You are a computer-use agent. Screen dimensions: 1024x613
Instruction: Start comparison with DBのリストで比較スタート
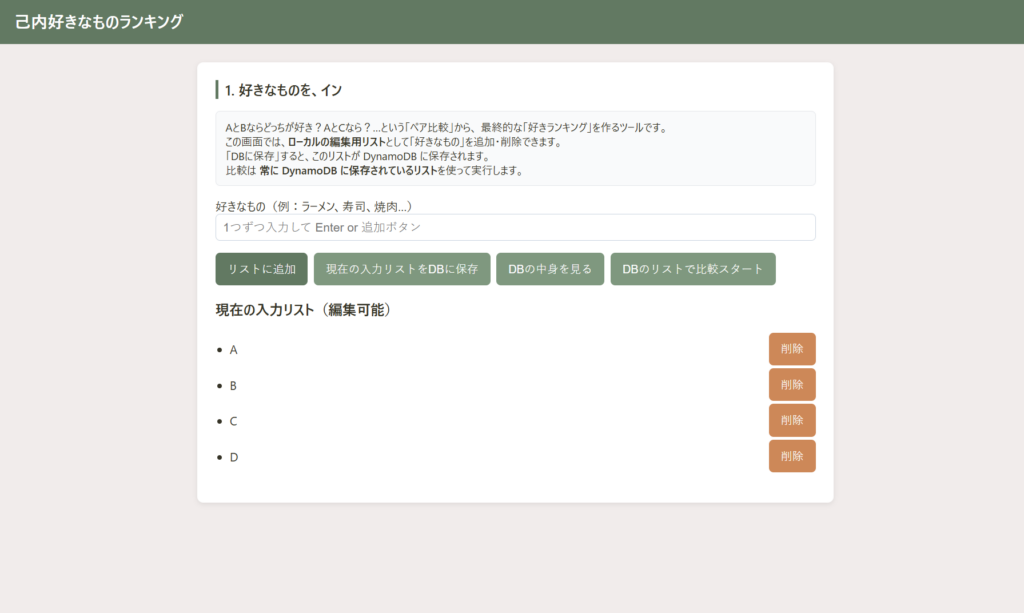tap(692, 269)
